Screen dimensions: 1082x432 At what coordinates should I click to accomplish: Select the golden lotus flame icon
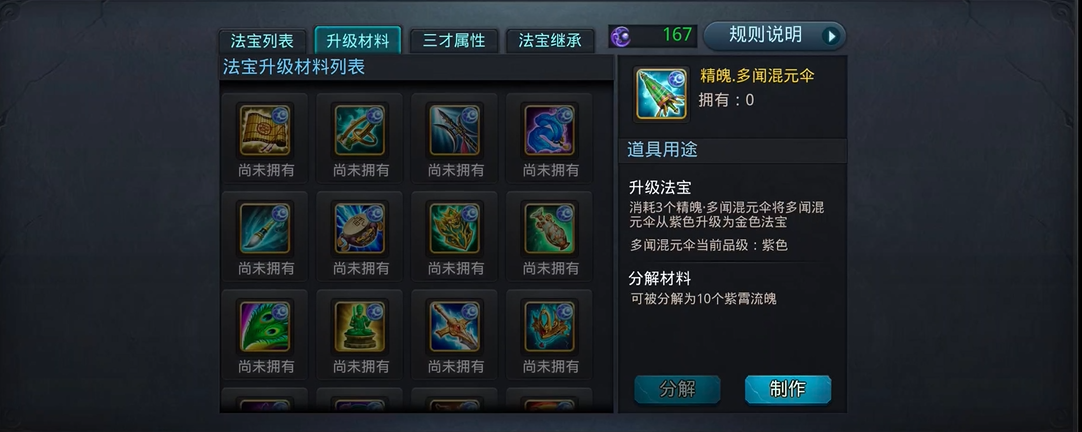455,228
